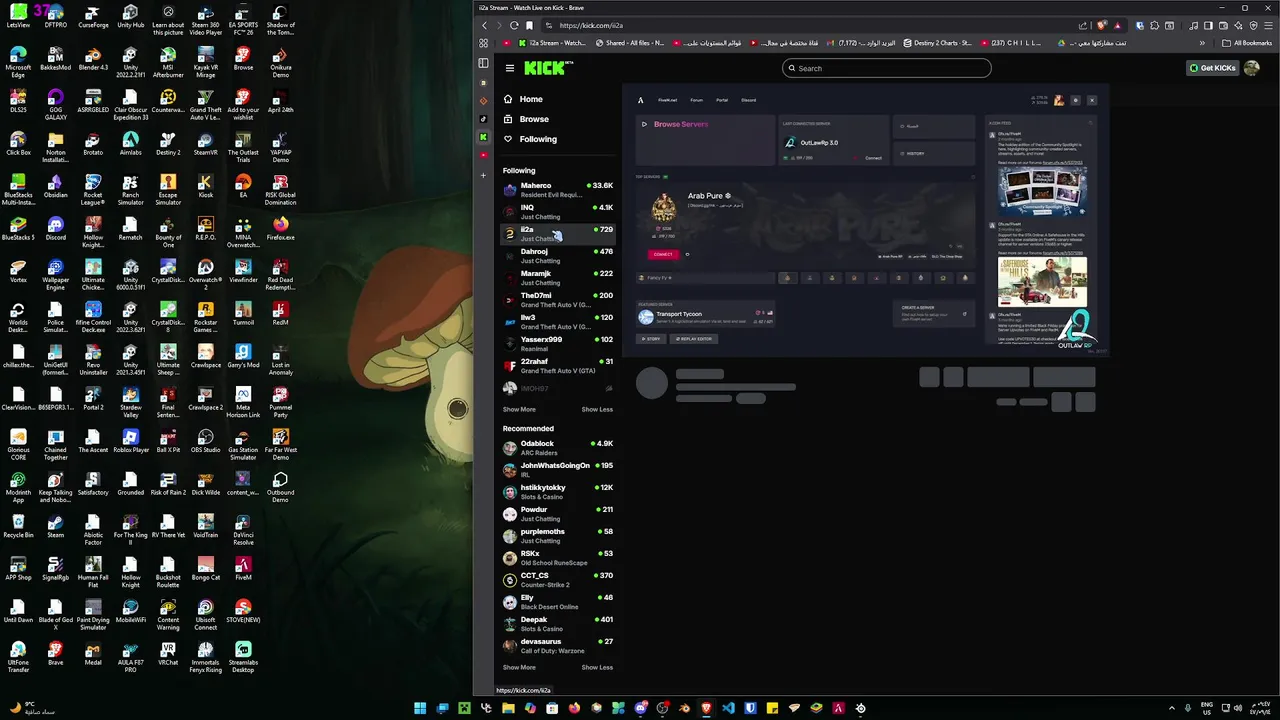
Task: Click the Brave Rewards triangle icon
Action: 1117,25
